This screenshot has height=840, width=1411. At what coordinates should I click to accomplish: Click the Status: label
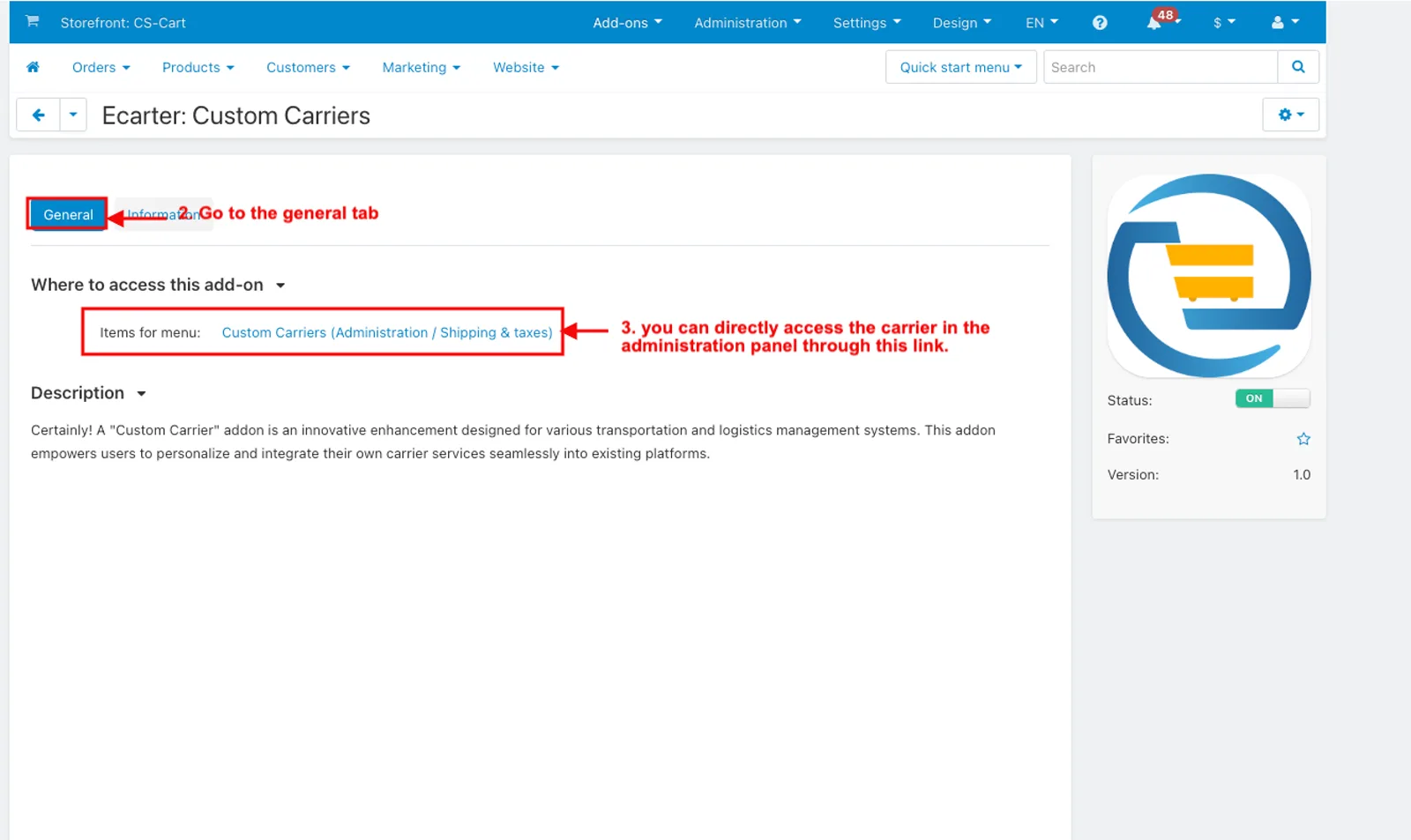click(x=1130, y=400)
